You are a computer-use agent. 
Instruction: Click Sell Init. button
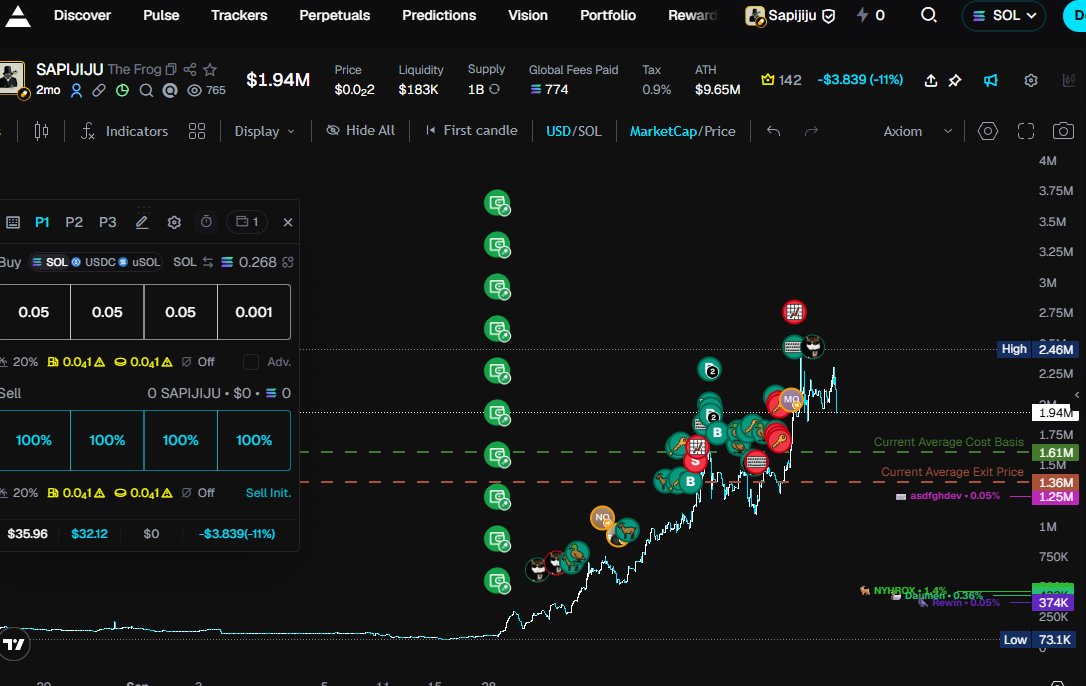(268, 493)
